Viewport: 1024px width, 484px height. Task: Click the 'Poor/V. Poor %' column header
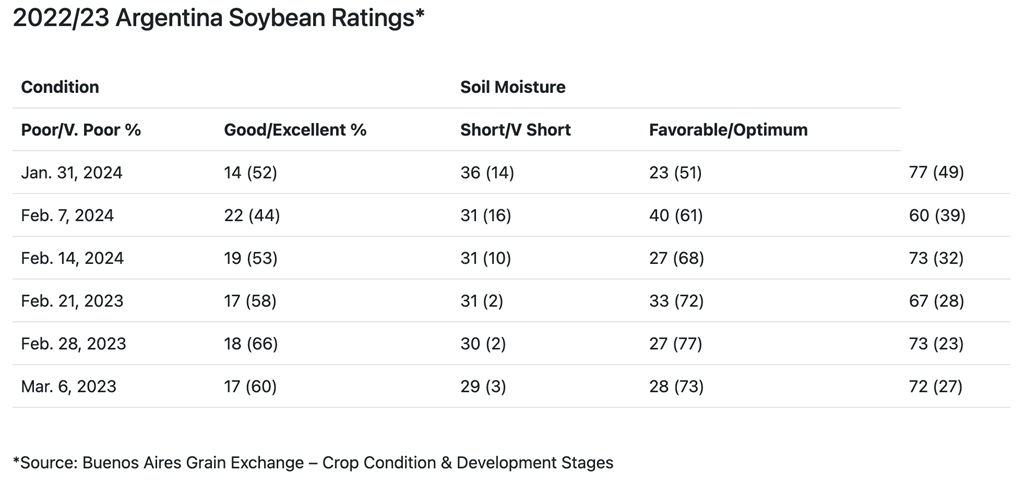(81, 130)
